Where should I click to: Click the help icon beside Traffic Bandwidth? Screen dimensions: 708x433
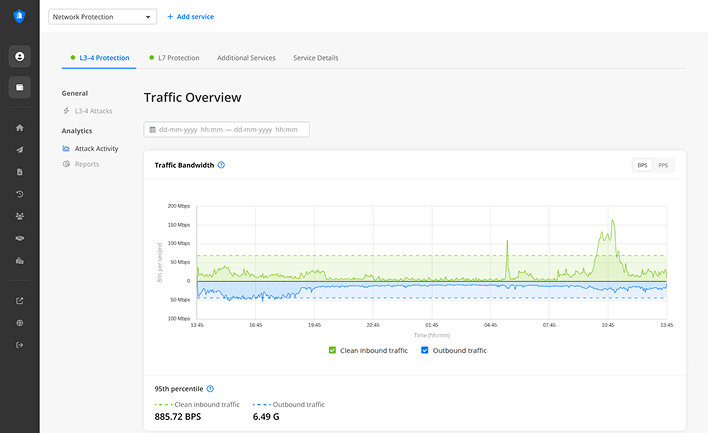coord(221,165)
